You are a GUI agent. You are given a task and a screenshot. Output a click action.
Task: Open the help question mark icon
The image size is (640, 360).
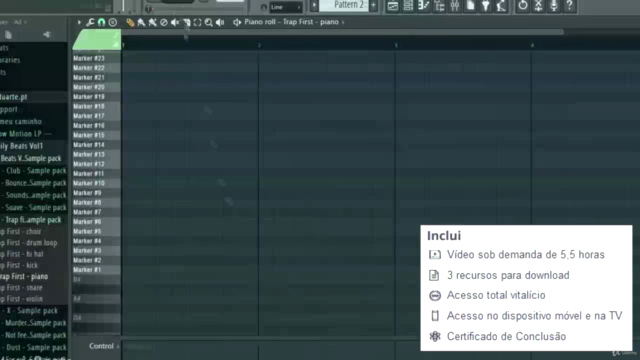[569, 6]
